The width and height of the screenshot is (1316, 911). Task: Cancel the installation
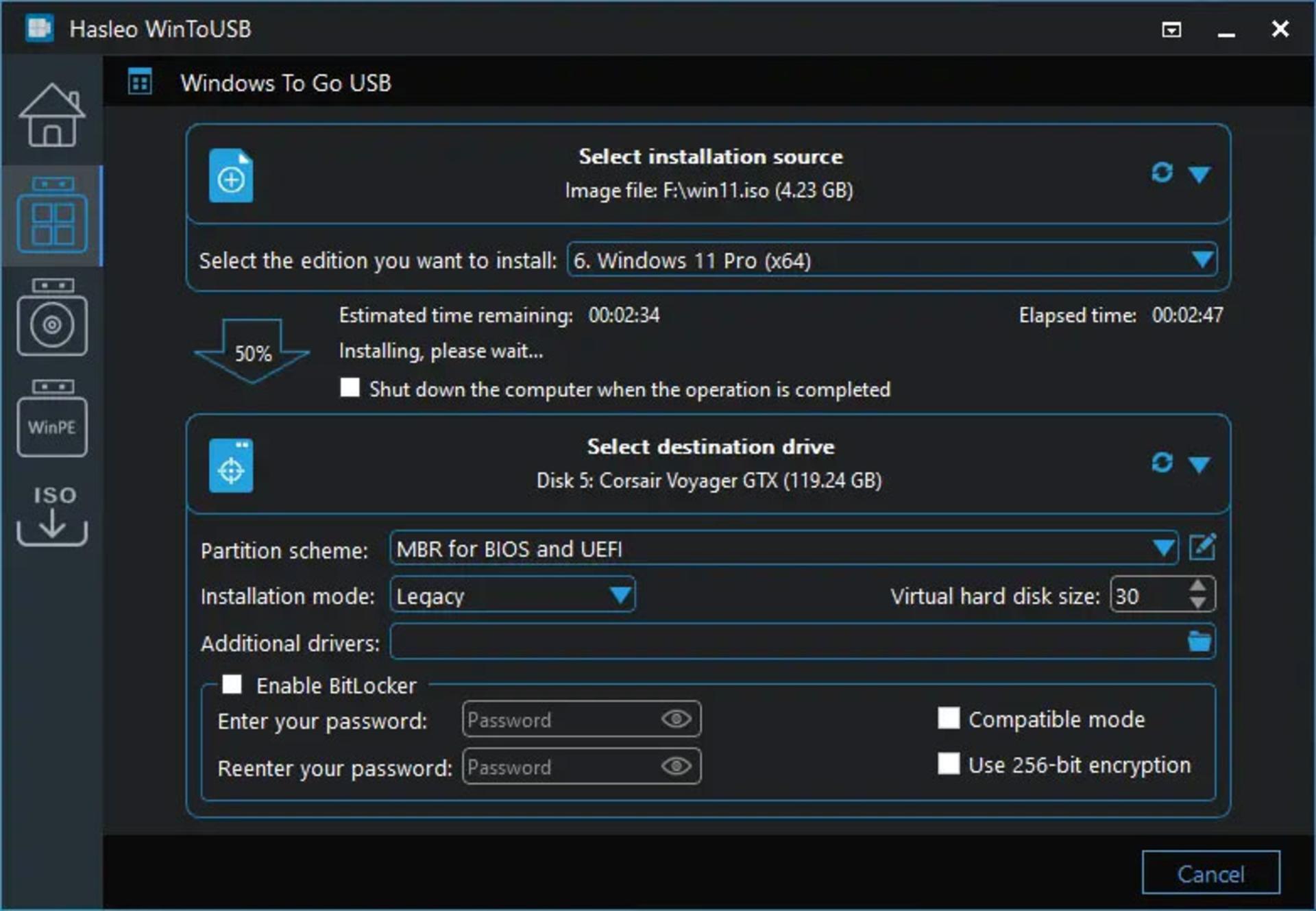coord(1210,873)
